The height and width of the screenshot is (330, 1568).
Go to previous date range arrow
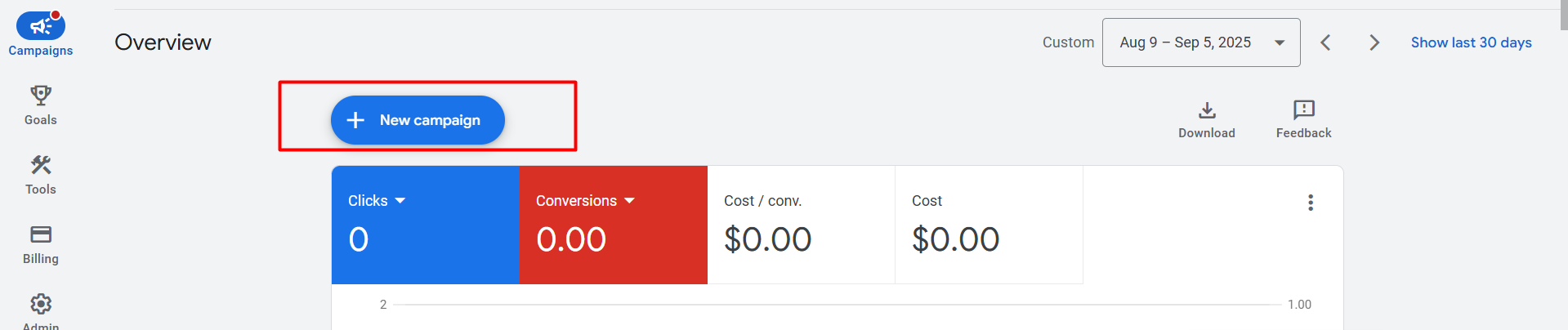1325,42
